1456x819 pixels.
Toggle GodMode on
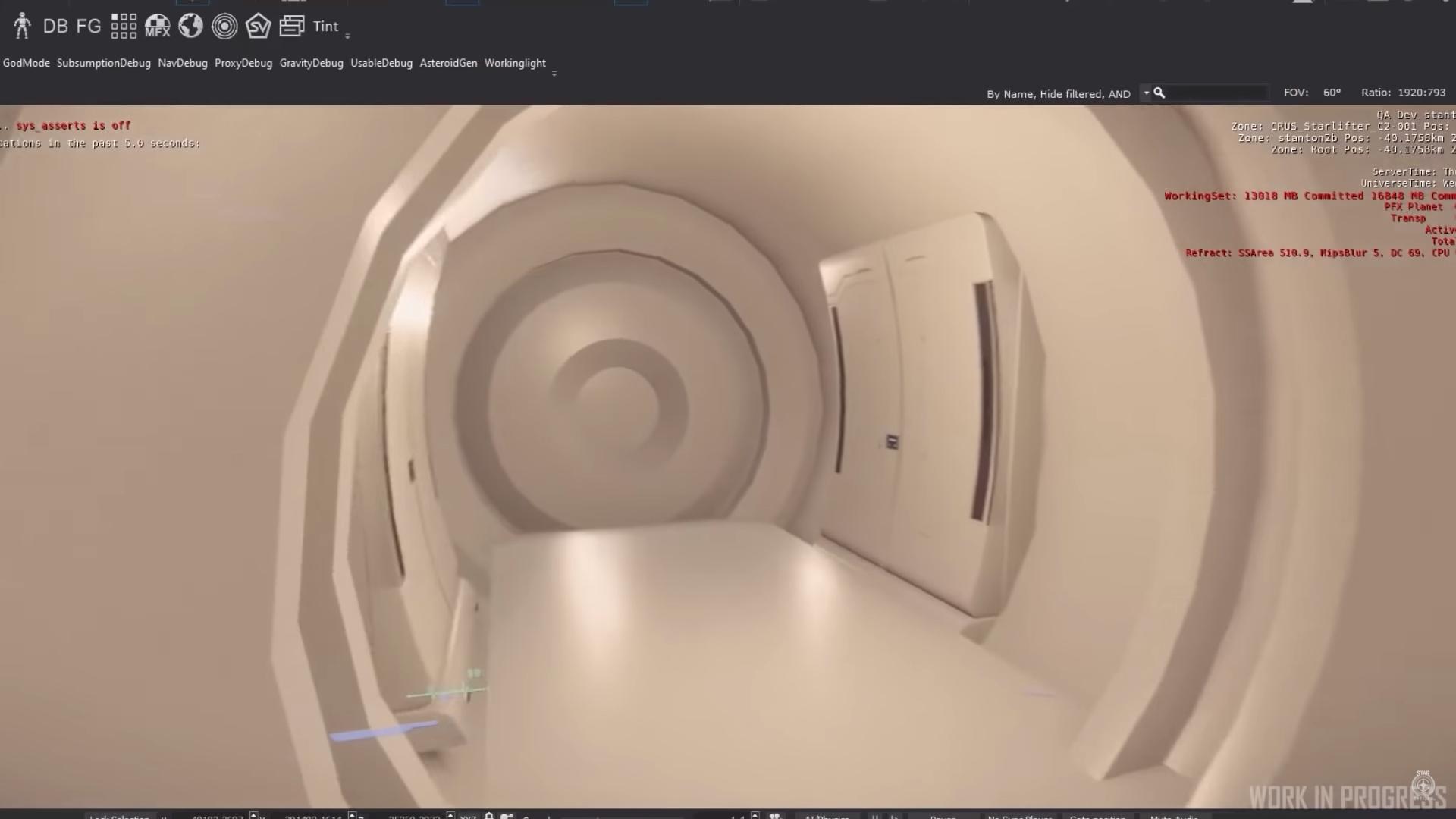coord(27,63)
